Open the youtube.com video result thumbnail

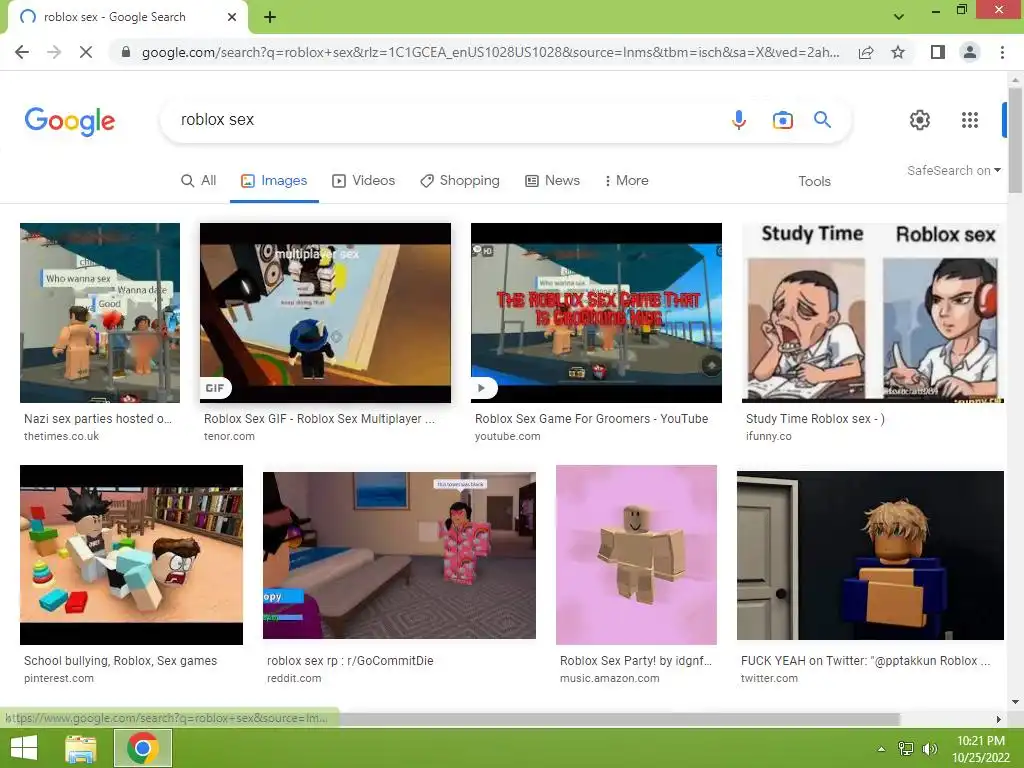pos(596,313)
